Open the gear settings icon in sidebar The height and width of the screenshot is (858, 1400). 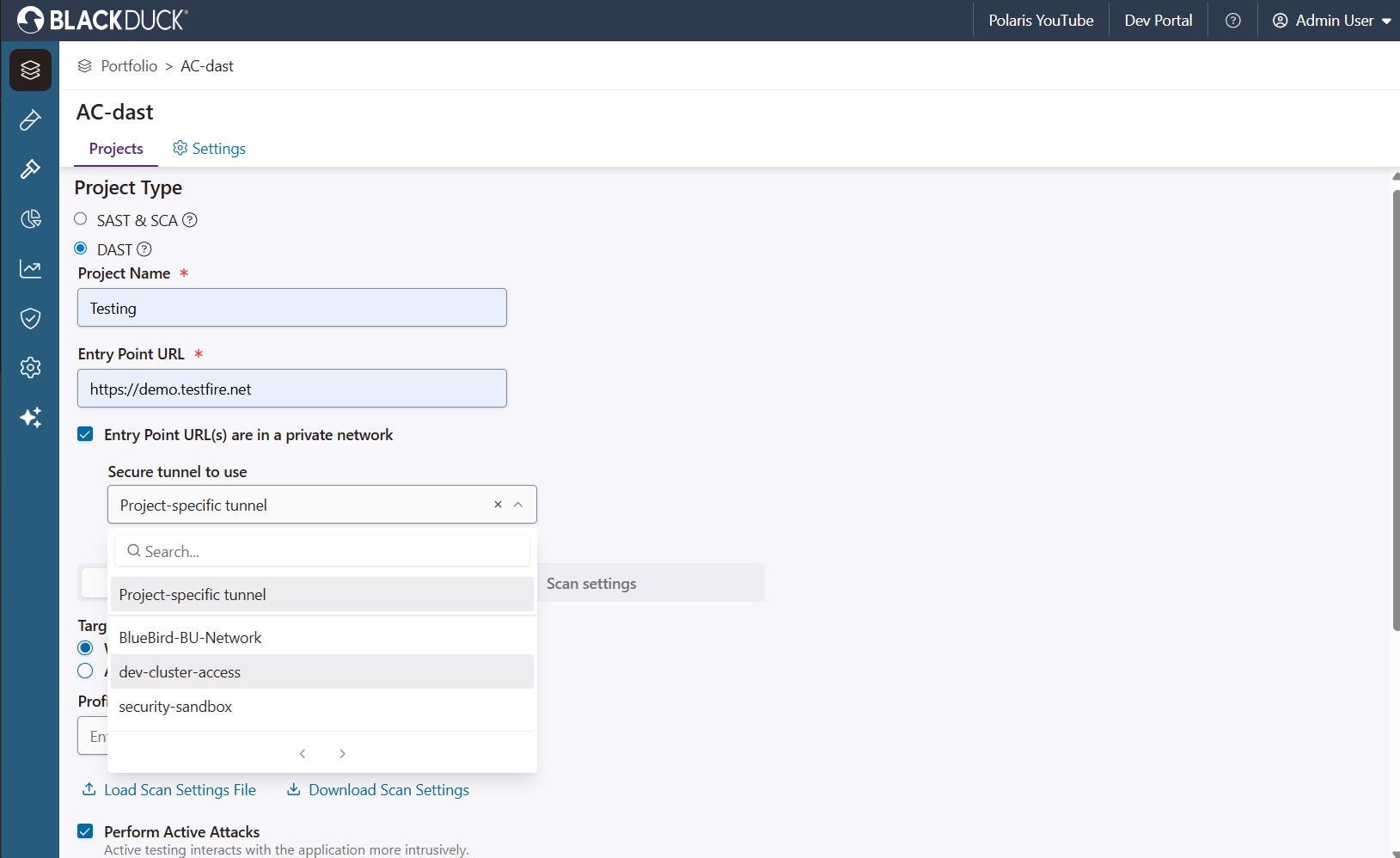[x=30, y=368]
